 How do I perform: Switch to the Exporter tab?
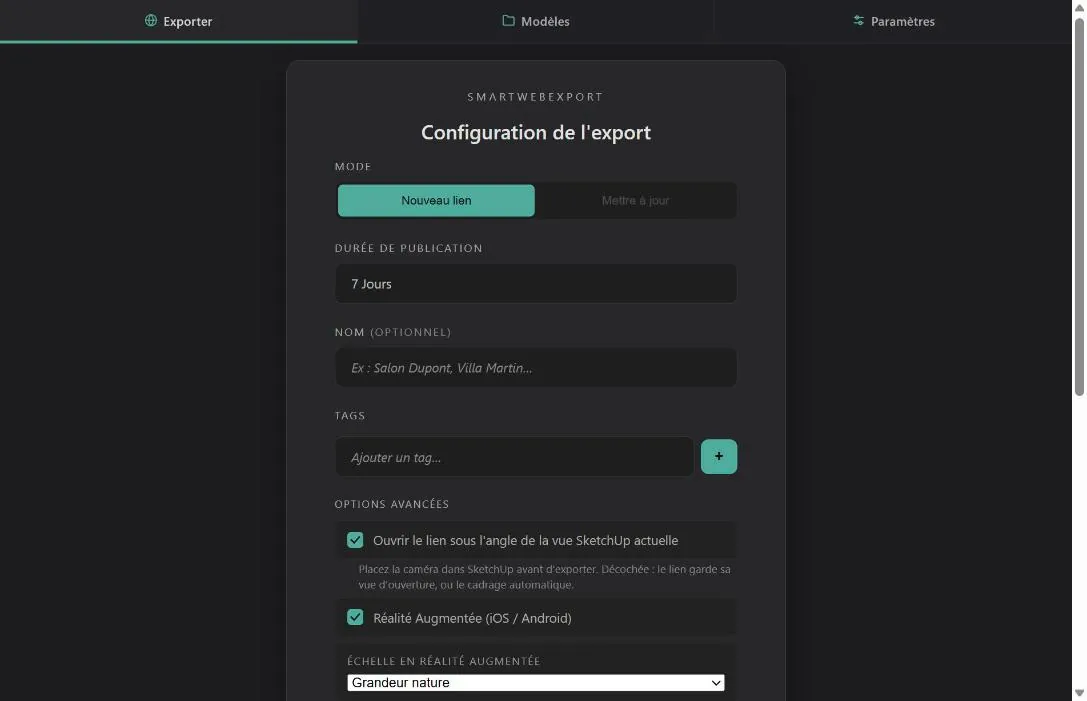click(179, 21)
